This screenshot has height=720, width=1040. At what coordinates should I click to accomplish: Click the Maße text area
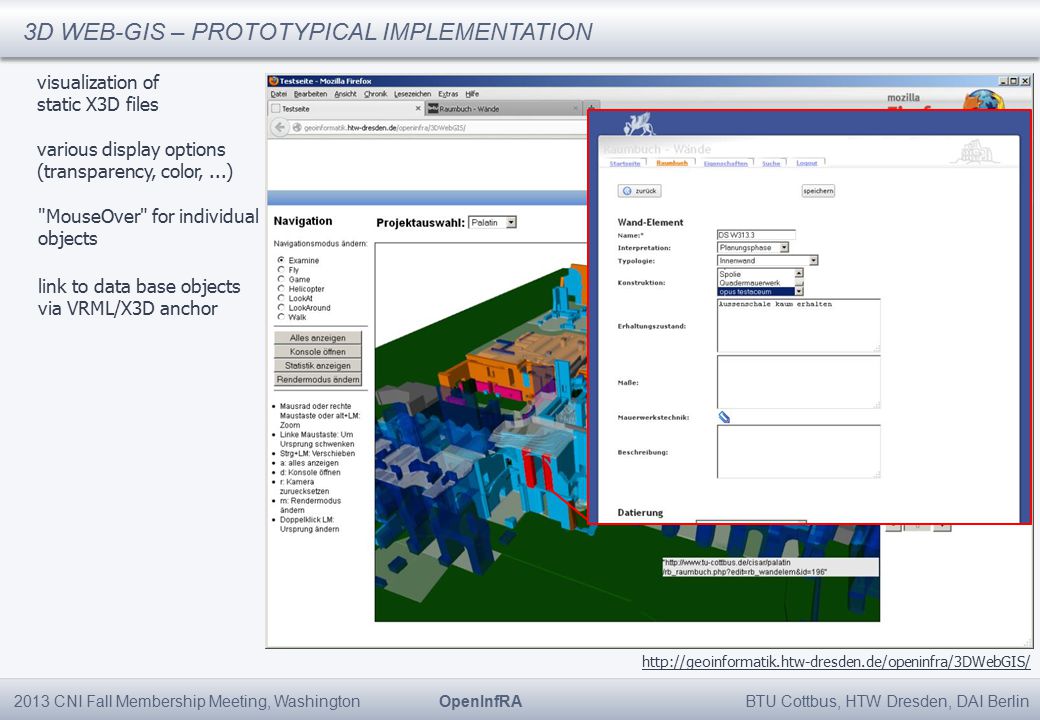tap(799, 382)
